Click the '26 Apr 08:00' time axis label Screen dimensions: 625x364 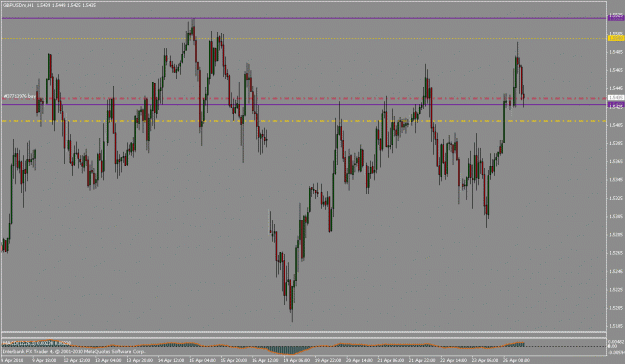pos(517,360)
